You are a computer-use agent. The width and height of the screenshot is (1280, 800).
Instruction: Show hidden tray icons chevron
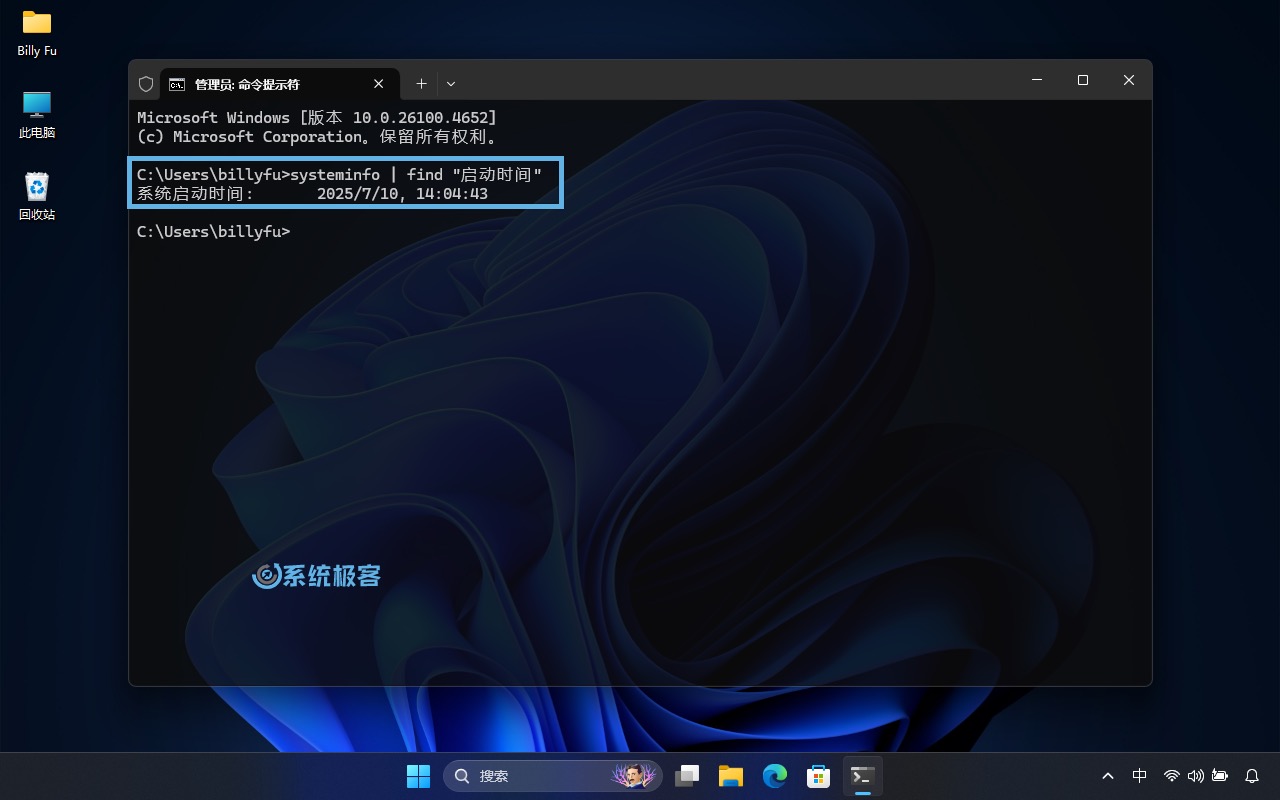[1108, 776]
